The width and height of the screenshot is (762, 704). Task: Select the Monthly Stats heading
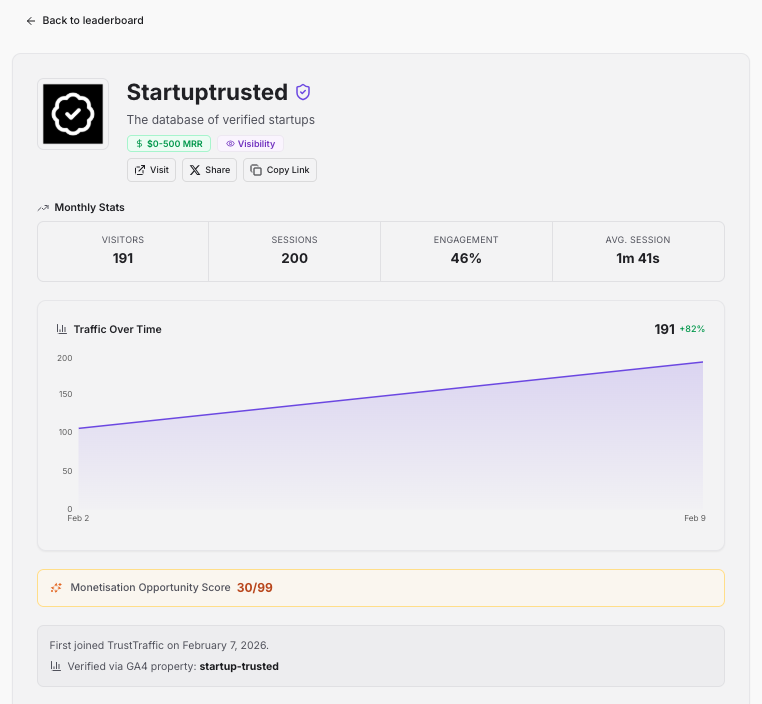(89, 207)
